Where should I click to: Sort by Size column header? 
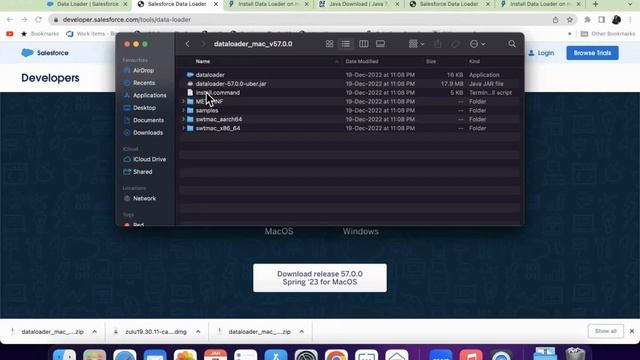click(431, 61)
